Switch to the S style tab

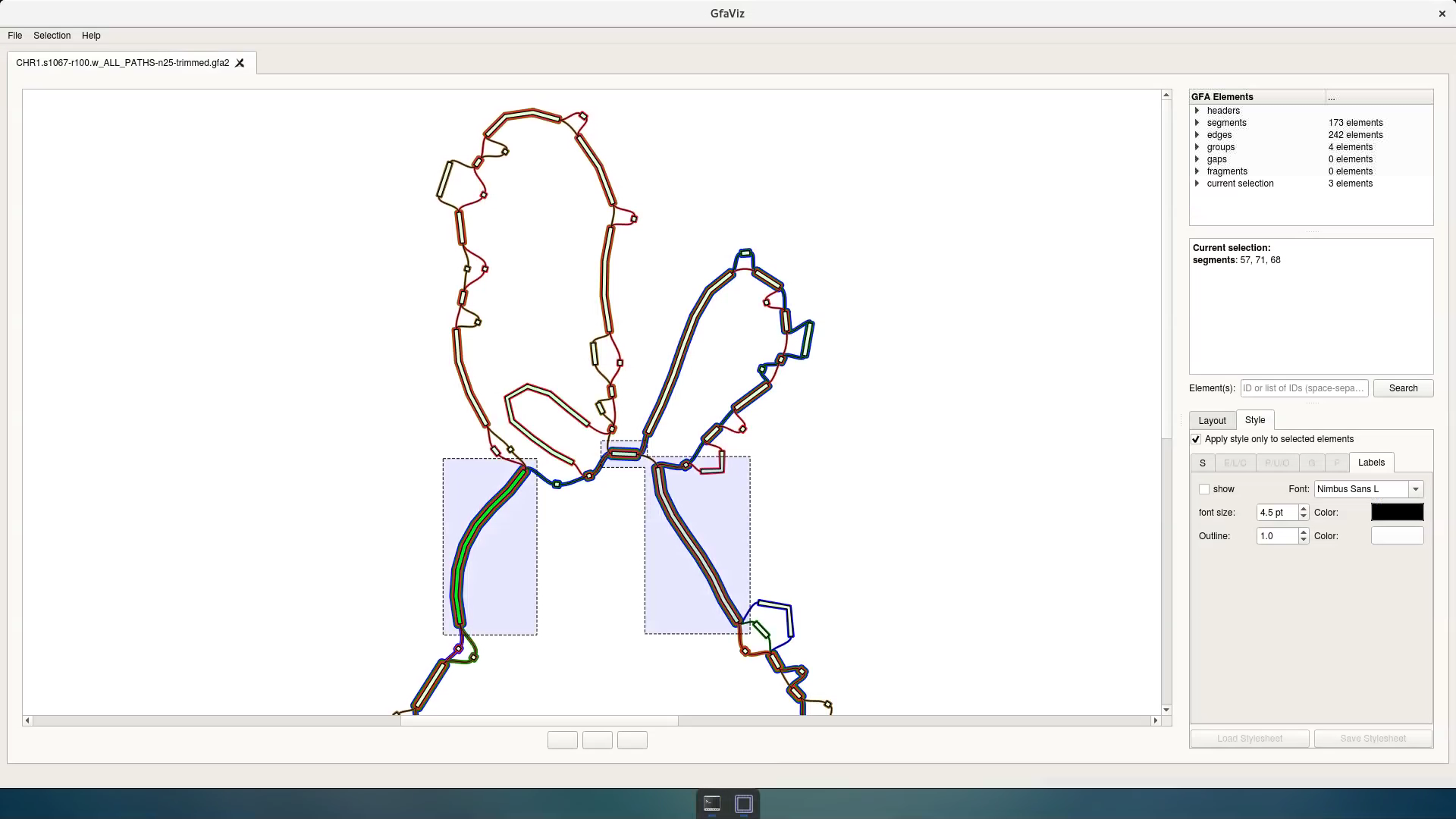coord(1202,463)
